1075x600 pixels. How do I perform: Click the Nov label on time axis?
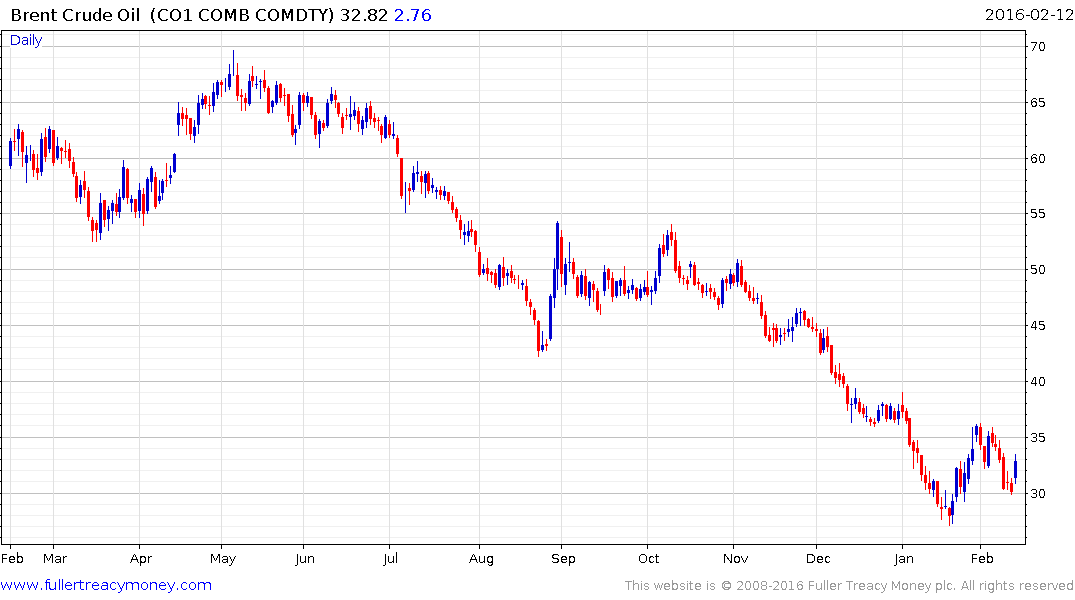pos(736,558)
